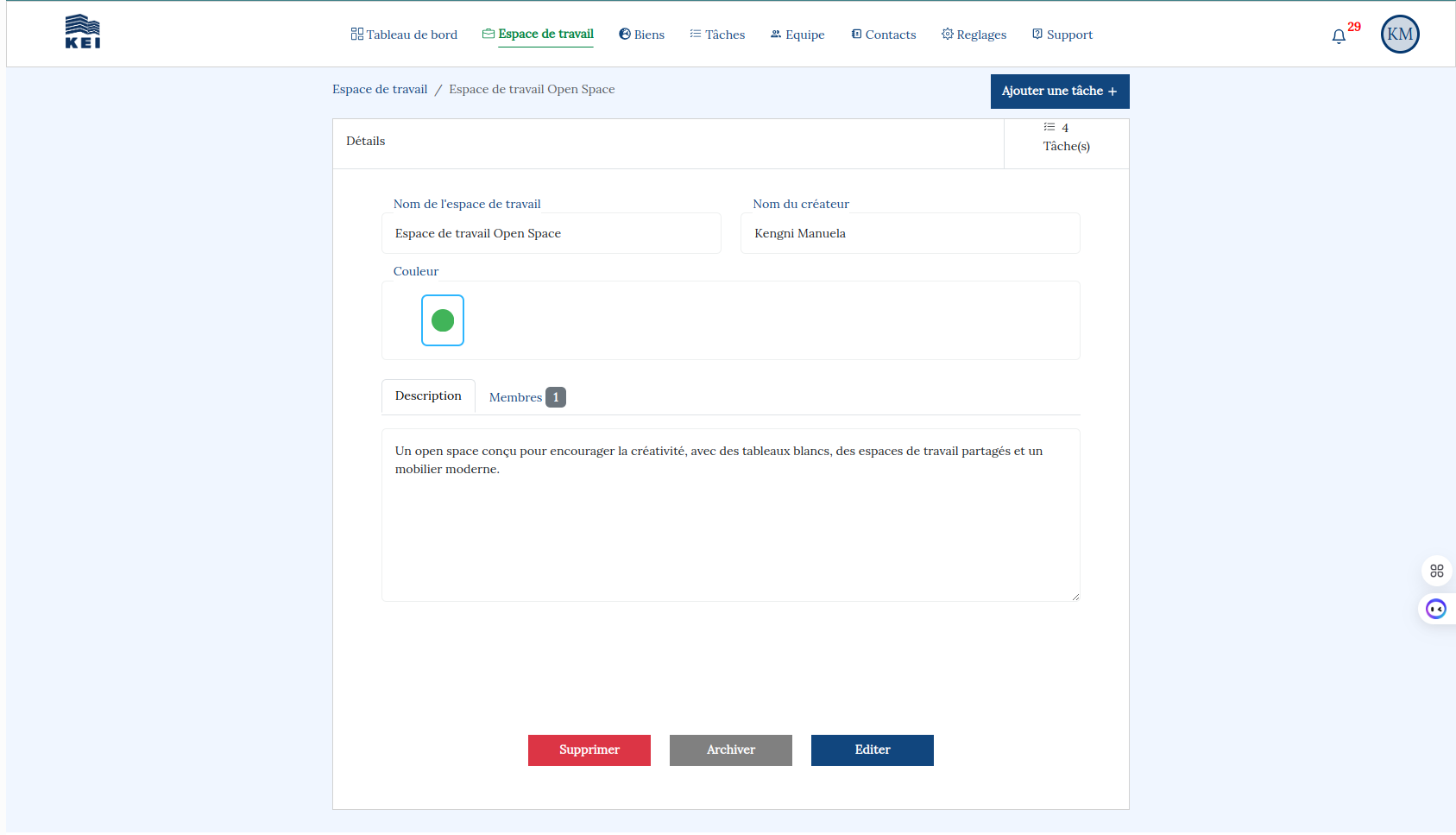This screenshot has height=835, width=1456.
Task: Visit the Support page
Action: pyautogui.click(x=1062, y=35)
